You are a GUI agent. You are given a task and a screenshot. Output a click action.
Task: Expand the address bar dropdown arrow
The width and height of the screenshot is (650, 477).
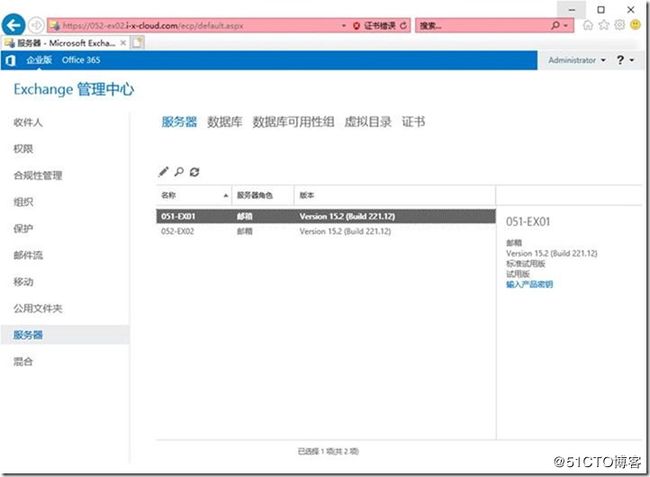pos(344,26)
